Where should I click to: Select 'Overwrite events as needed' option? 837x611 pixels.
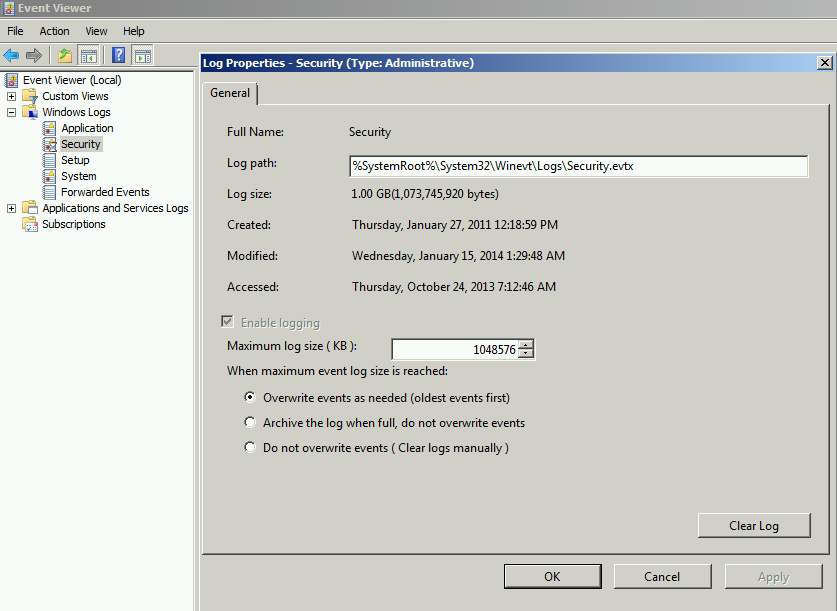250,398
